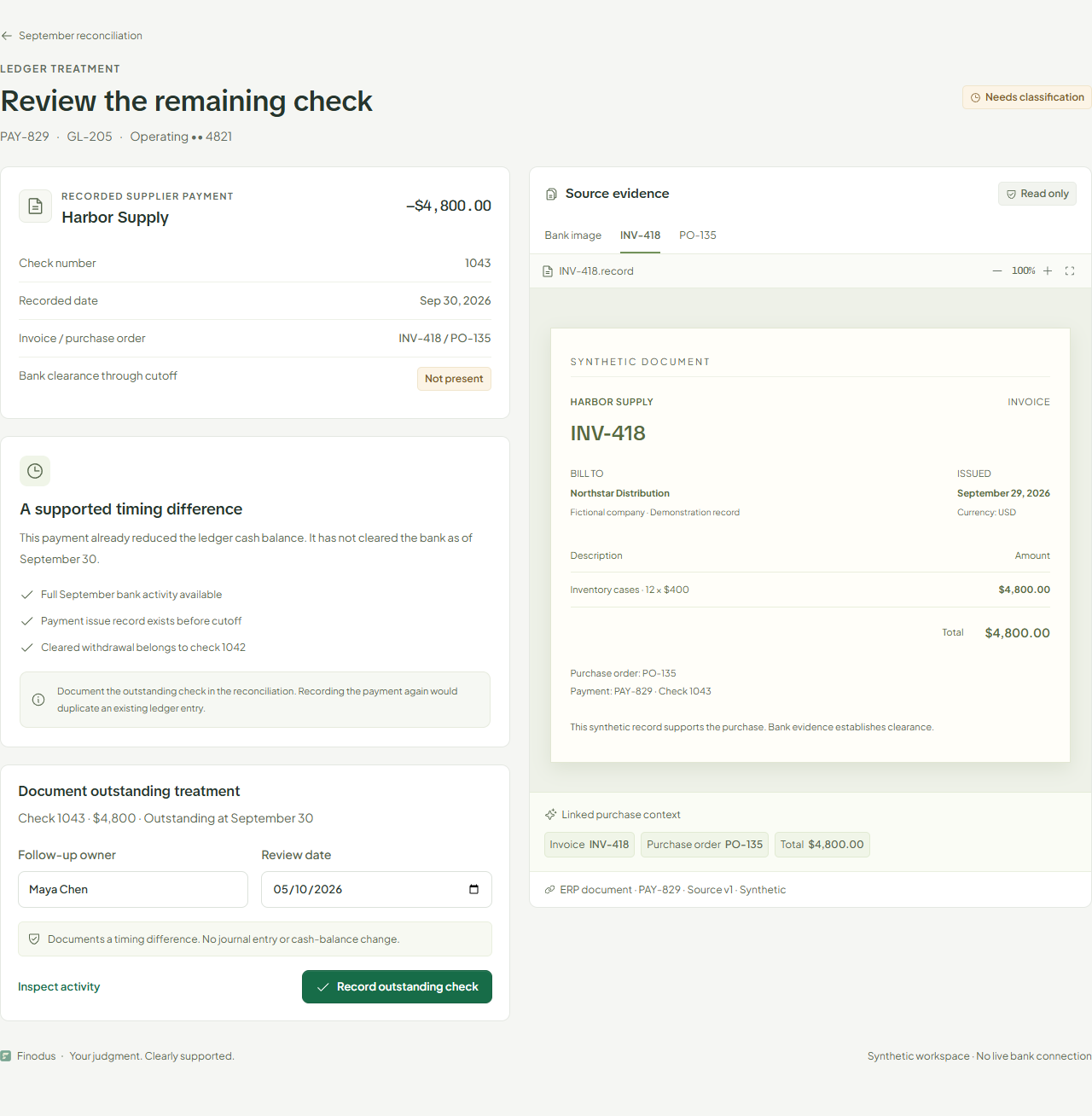Switch to the Bank image tab
The image size is (1092, 1116).
[x=573, y=235]
